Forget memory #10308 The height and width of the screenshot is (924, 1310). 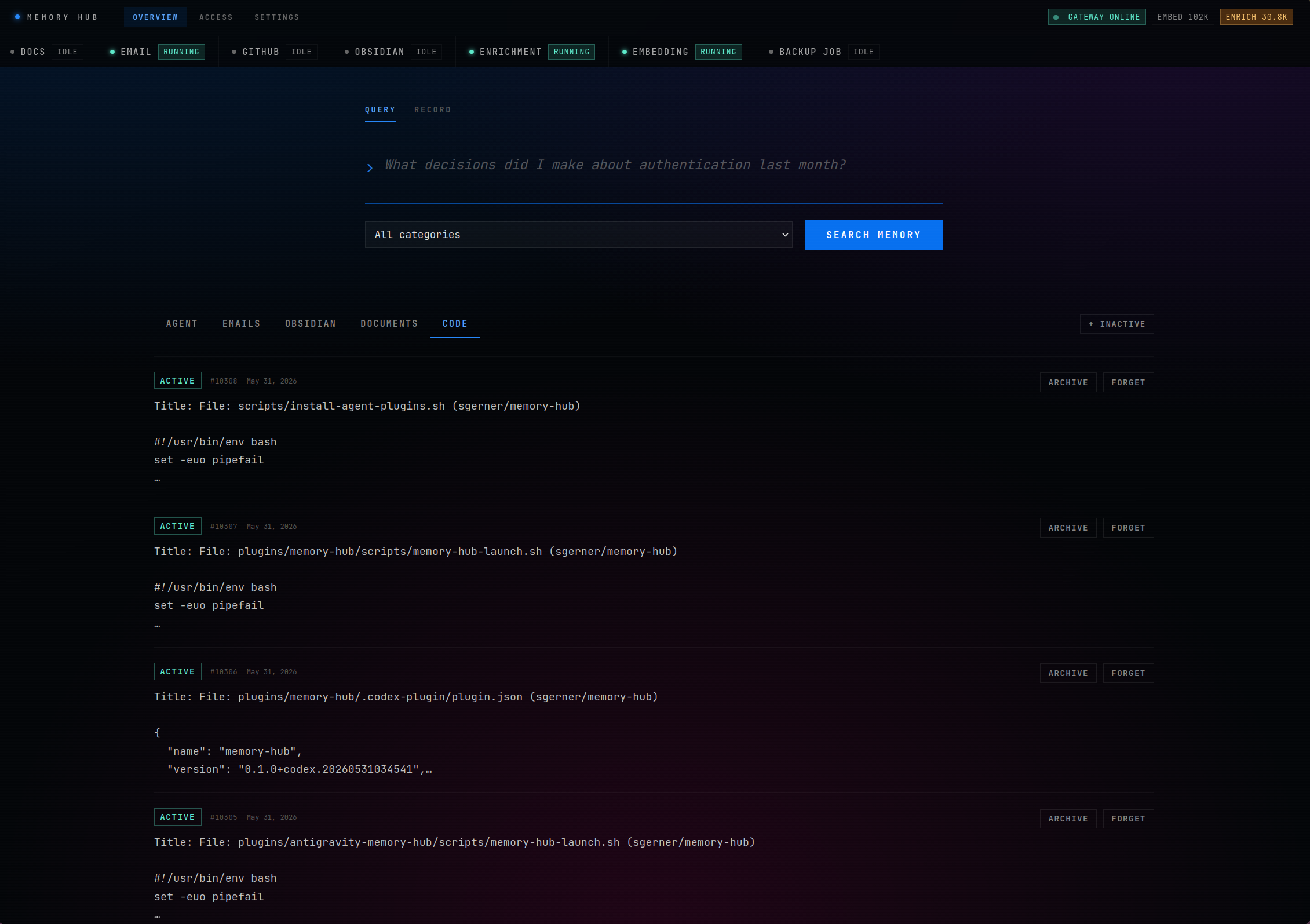pos(1128,382)
